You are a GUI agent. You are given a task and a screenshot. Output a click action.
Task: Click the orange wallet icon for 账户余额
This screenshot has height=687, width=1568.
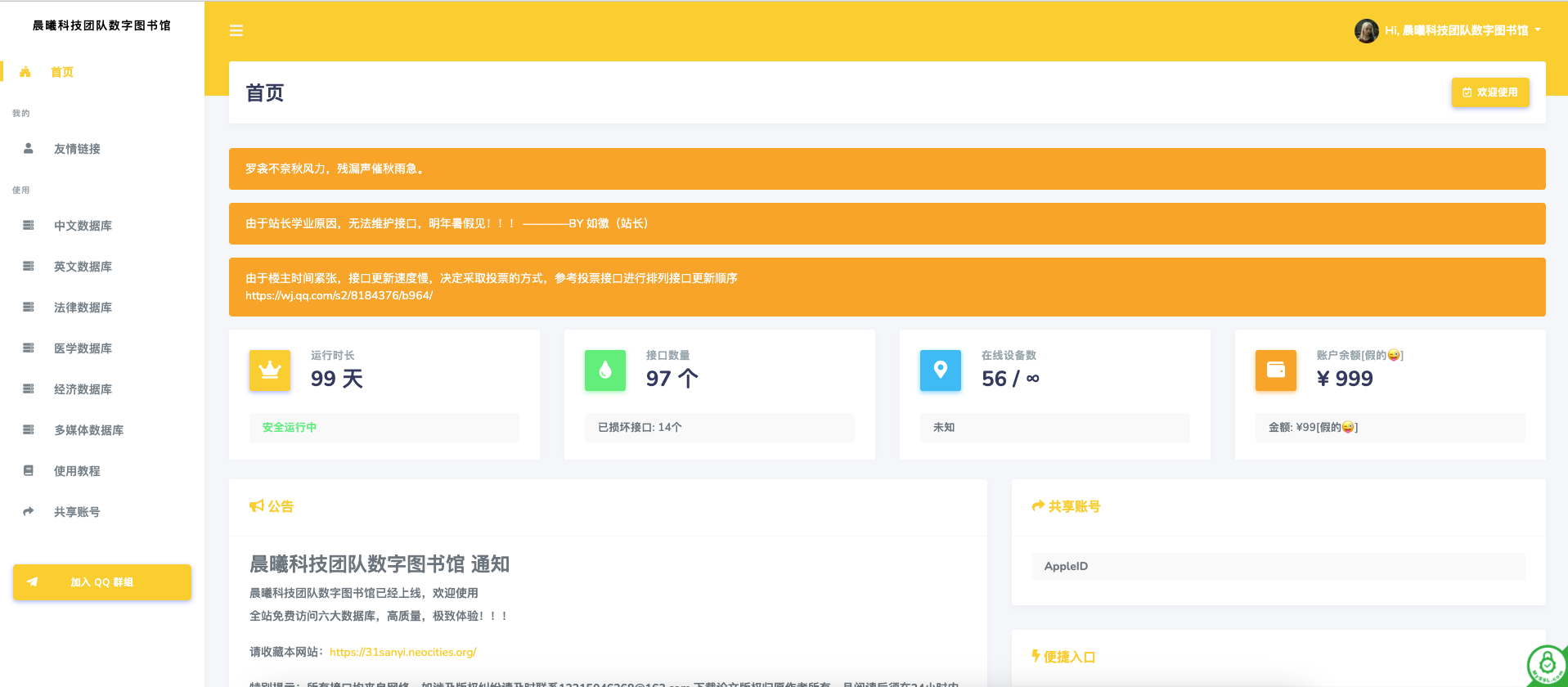point(1276,370)
